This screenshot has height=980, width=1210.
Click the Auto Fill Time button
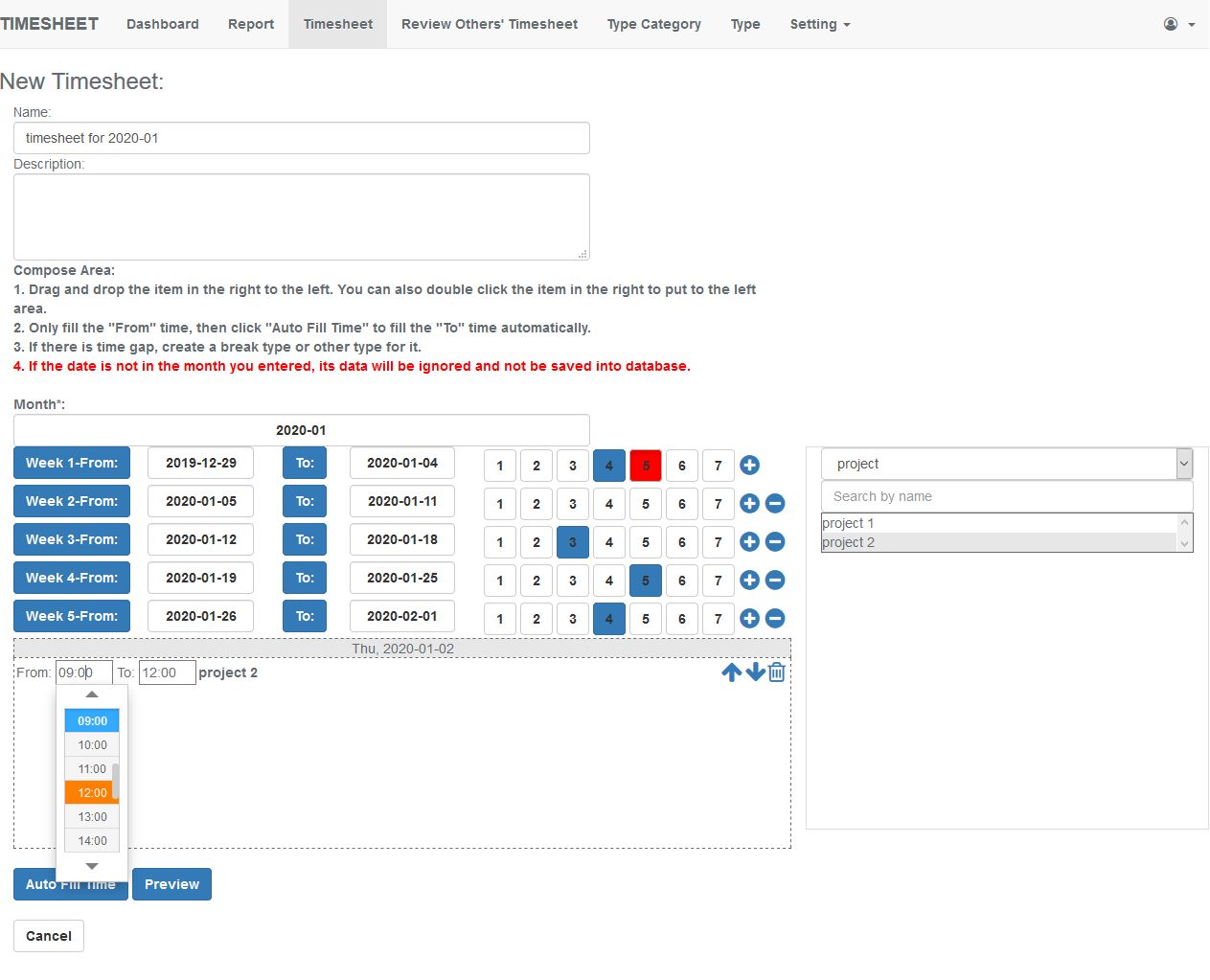tap(71, 884)
